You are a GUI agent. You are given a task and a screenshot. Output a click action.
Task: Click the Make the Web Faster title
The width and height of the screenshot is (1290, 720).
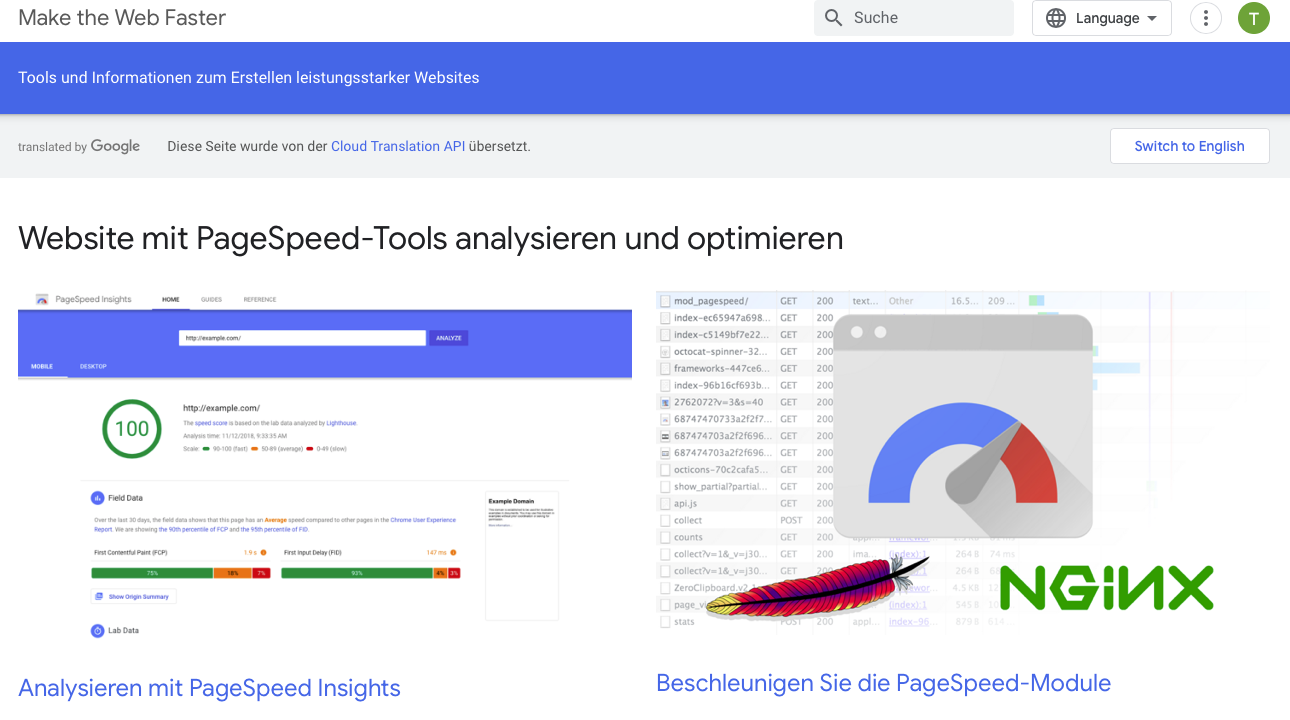coord(122,18)
